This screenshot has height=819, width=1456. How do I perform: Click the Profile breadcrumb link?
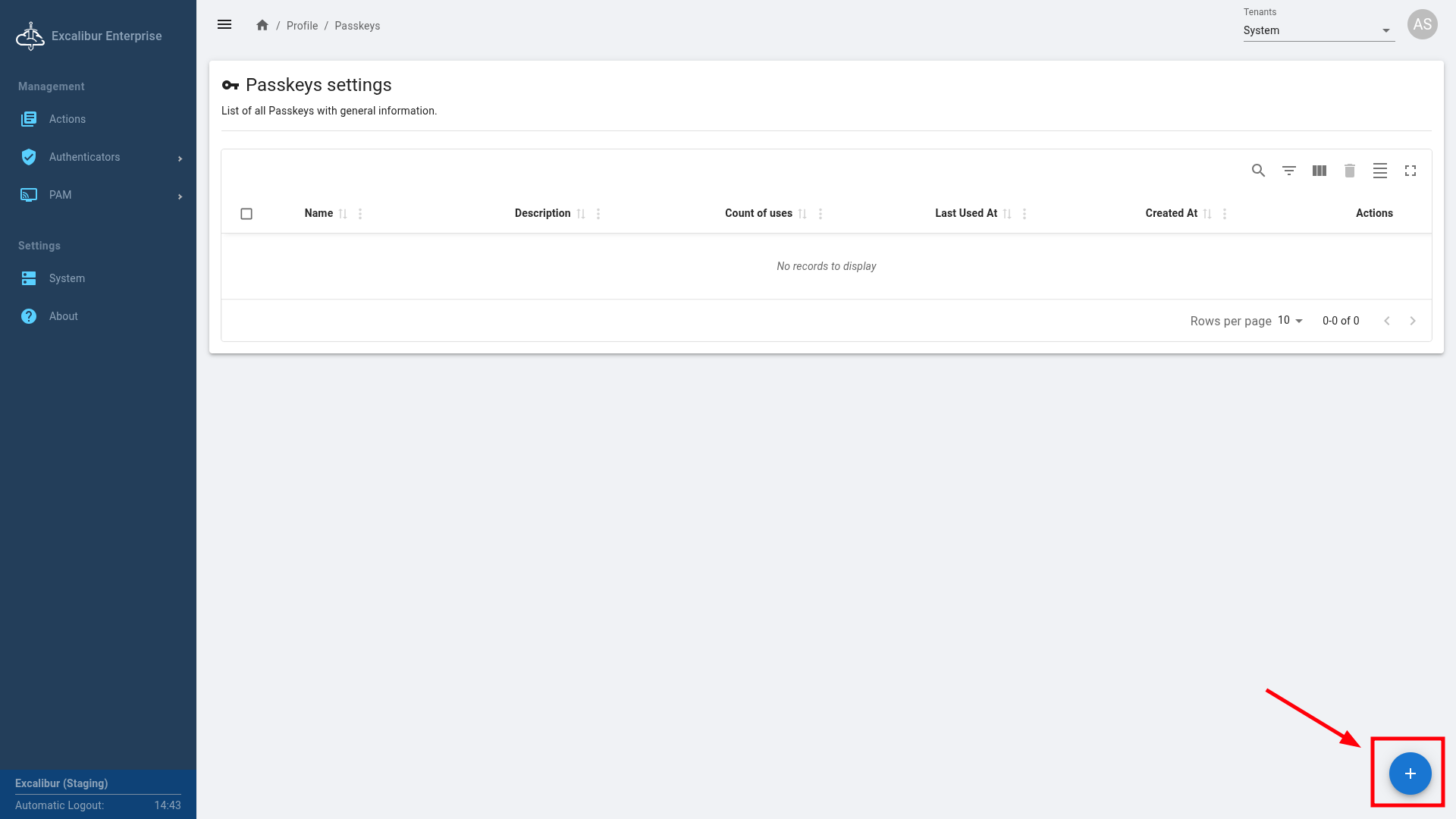pos(302,26)
